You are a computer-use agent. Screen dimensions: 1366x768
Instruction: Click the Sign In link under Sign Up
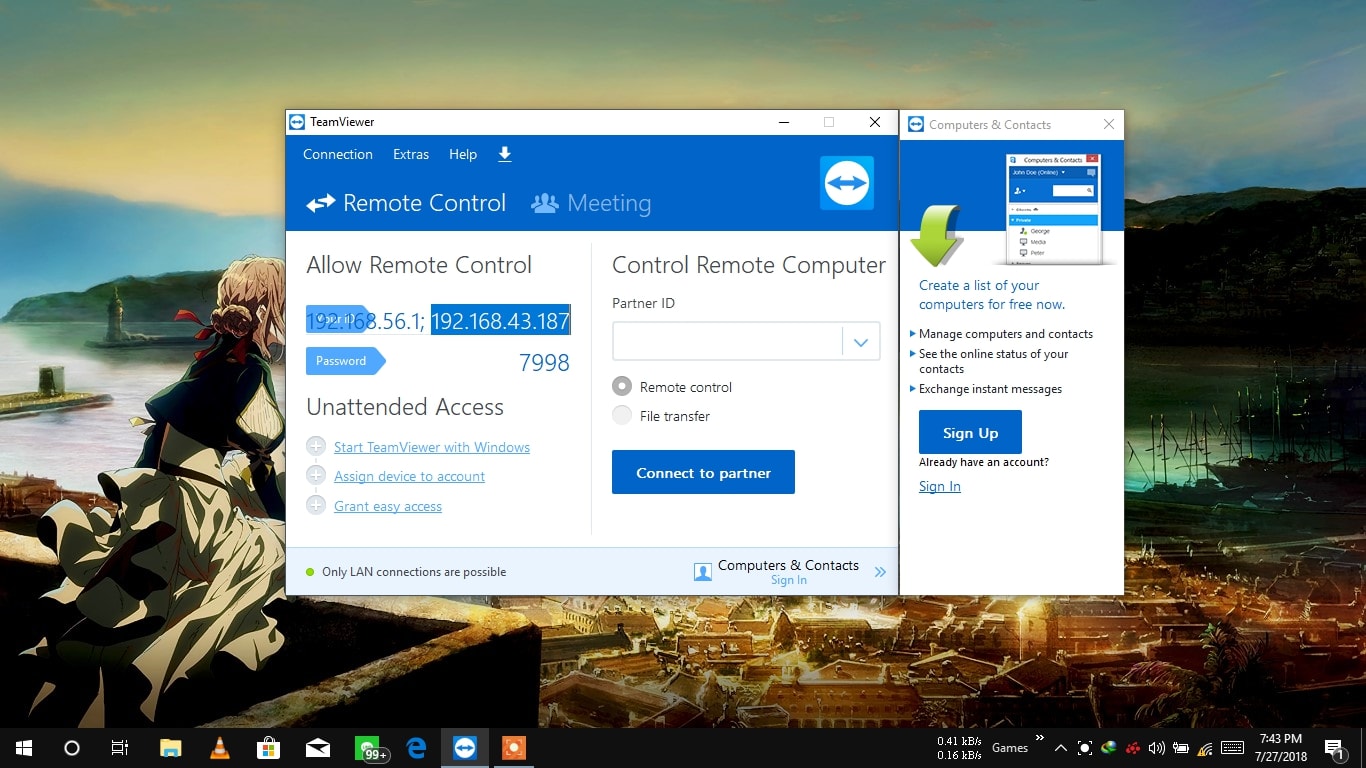939,486
